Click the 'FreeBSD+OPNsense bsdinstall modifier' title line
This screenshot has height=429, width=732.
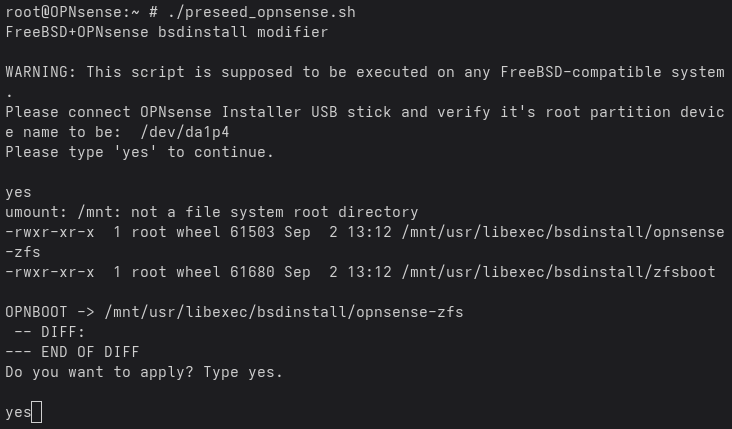click(167, 32)
